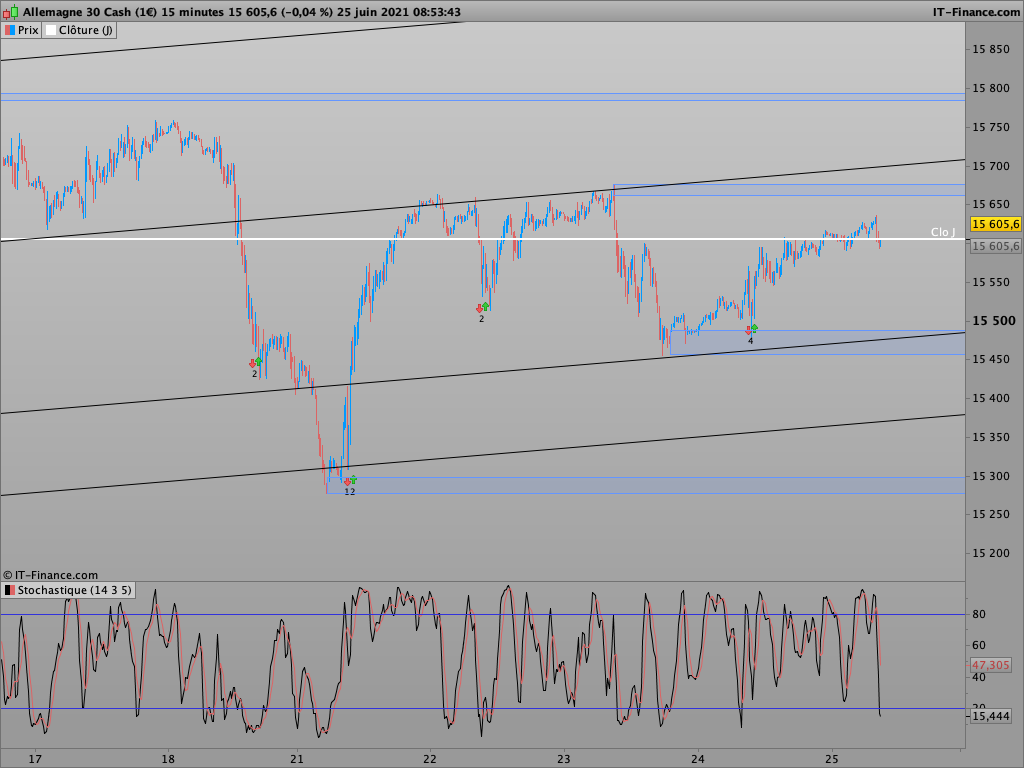
Task: Click the grey 15 605,6 closing price tag
Action: pos(995,246)
